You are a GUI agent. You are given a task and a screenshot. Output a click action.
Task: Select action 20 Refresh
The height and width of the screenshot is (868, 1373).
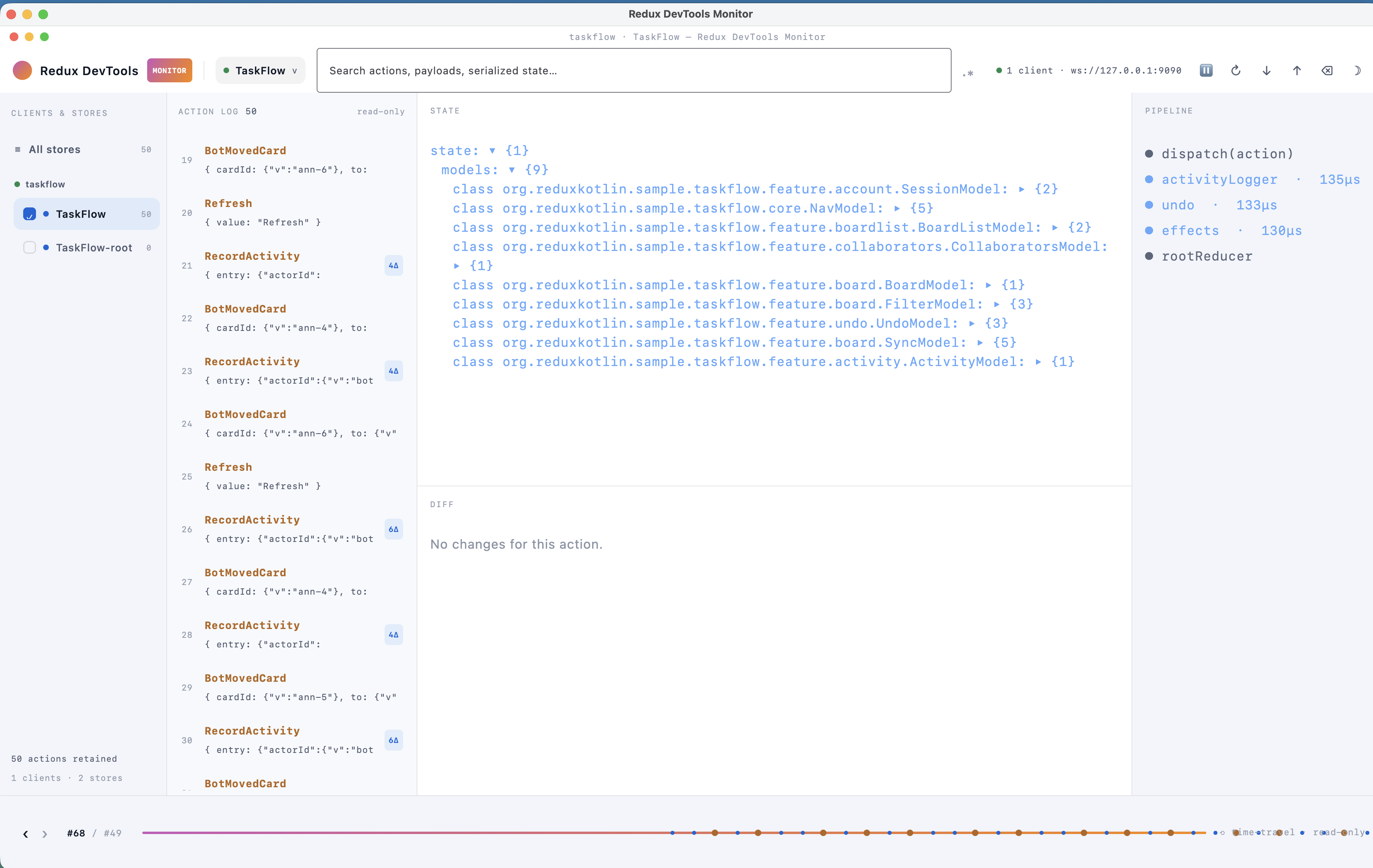[x=292, y=213]
